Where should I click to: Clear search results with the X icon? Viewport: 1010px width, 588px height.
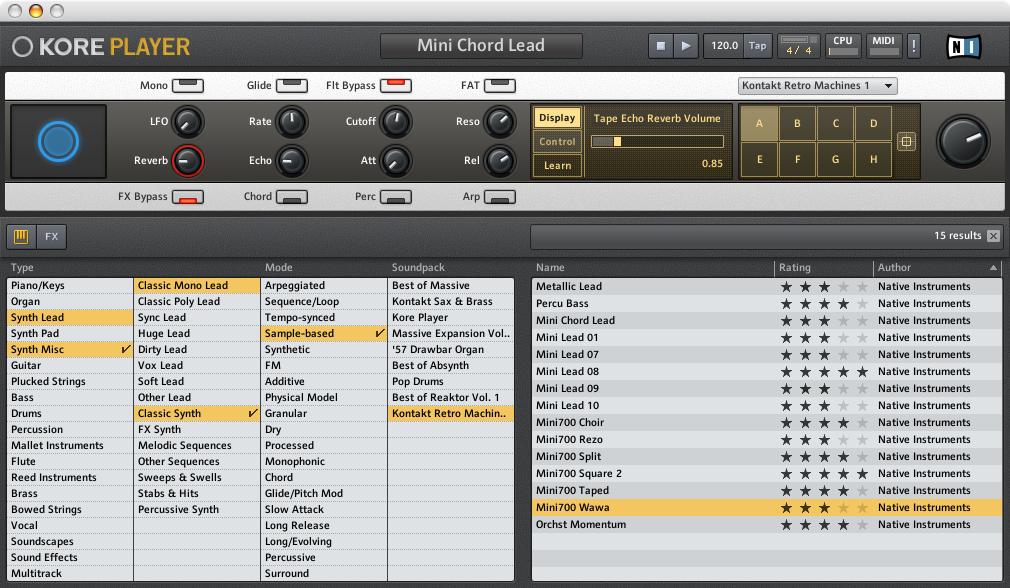pos(992,236)
